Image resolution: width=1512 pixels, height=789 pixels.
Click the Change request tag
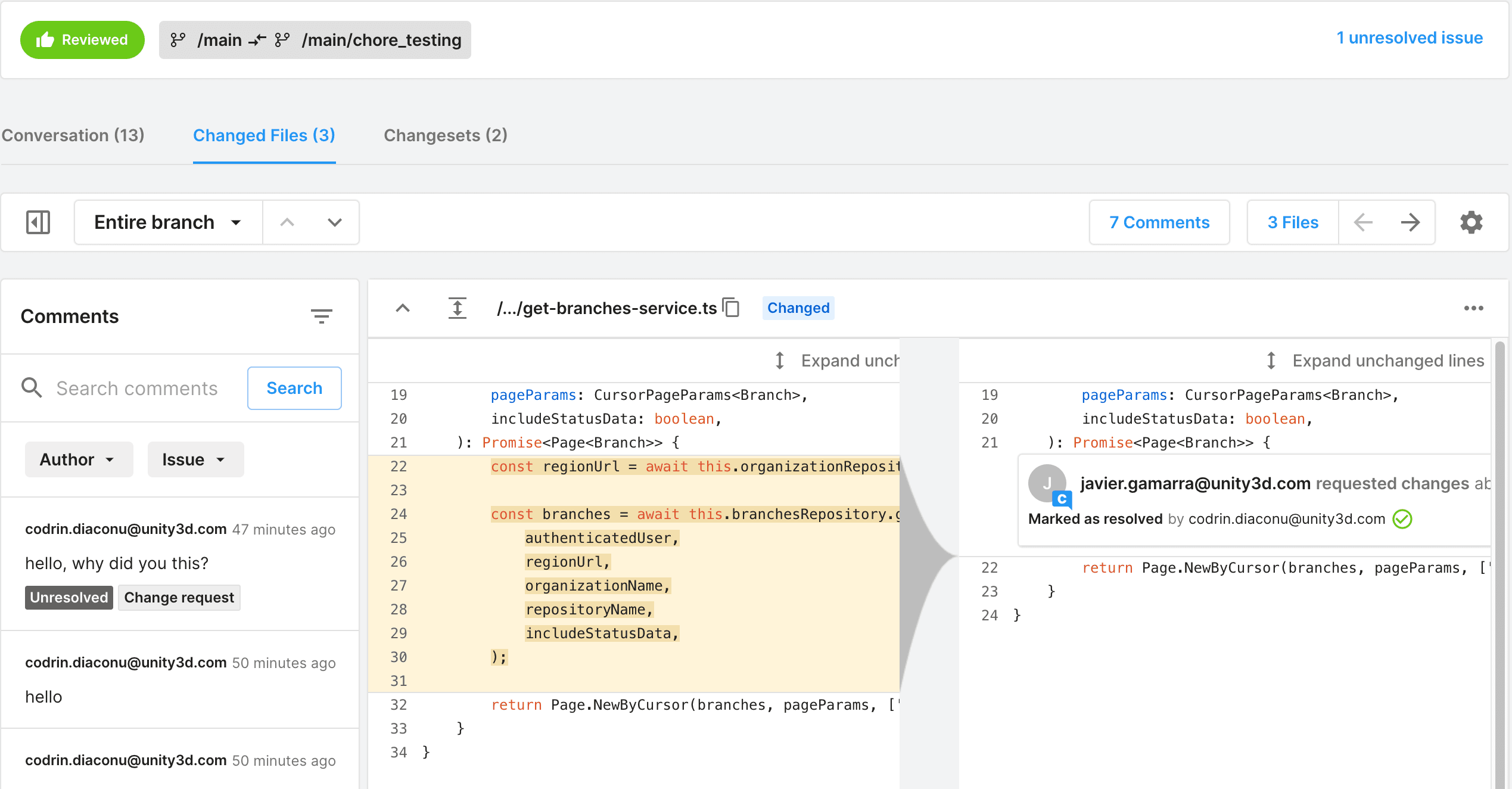179,598
